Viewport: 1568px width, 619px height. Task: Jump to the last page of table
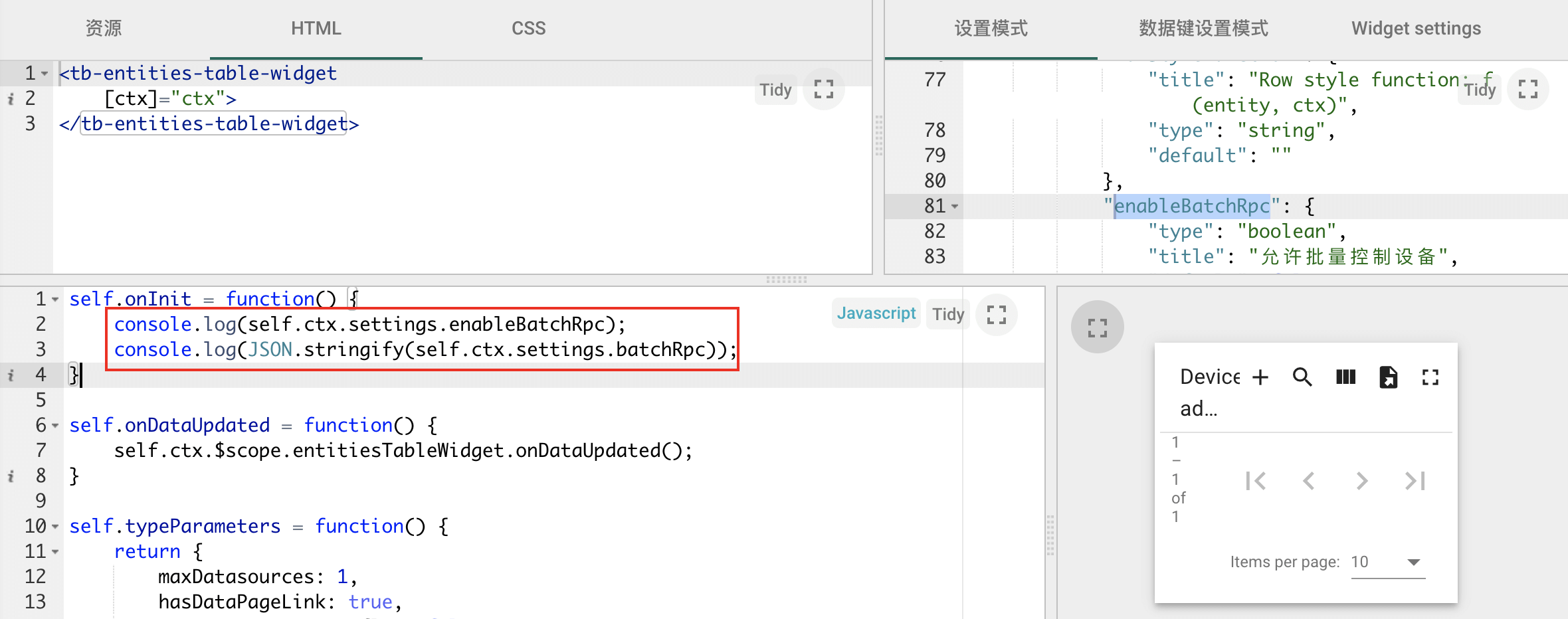tap(1415, 481)
